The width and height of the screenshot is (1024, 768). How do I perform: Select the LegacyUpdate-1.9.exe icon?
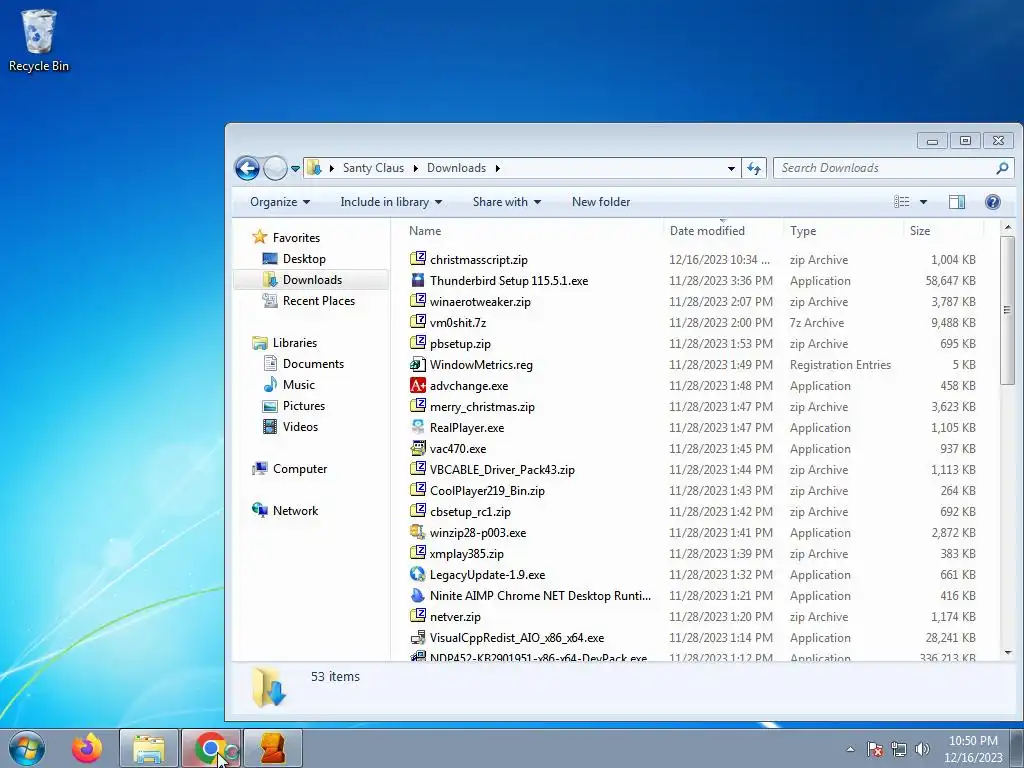418,574
